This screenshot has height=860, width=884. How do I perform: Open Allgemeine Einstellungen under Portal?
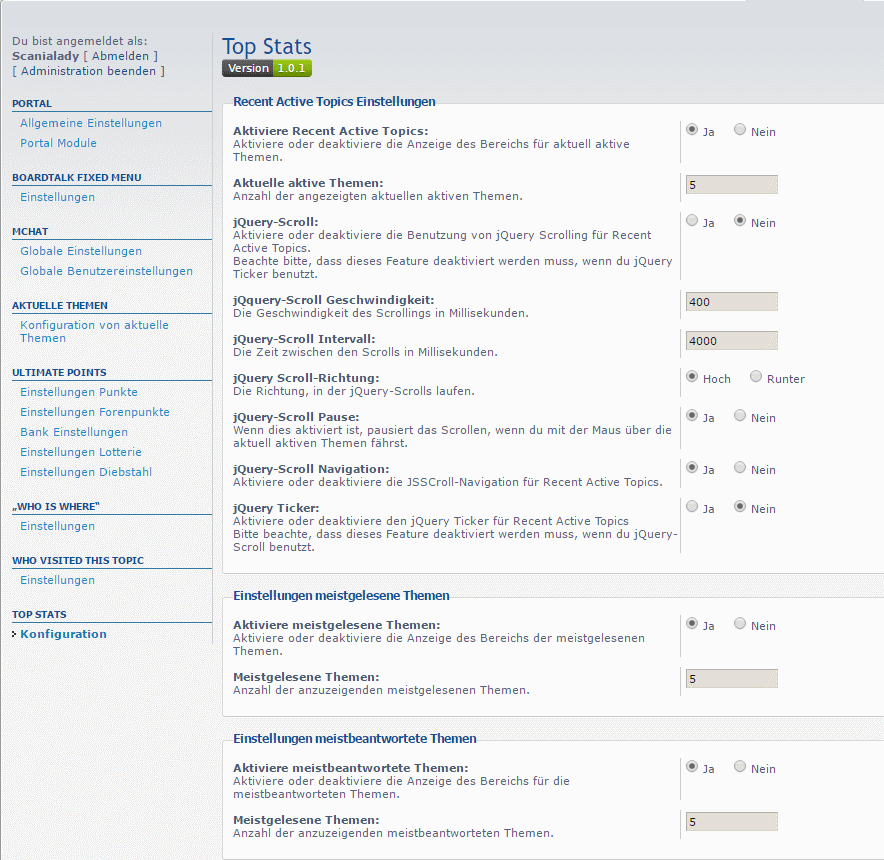click(x=91, y=123)
